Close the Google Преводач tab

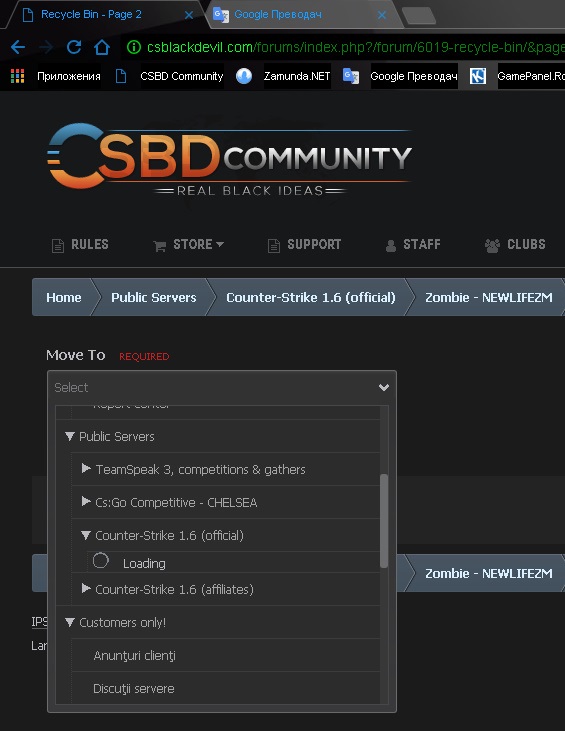382,15
